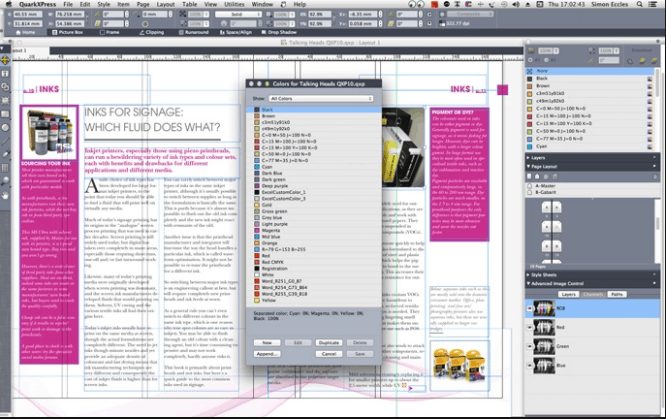Image resolution: width=666 pixels, height=419 pixels.
Task: Toggle visibility of the Red channel
Action: pyautogui.click(x=530, y=327)
